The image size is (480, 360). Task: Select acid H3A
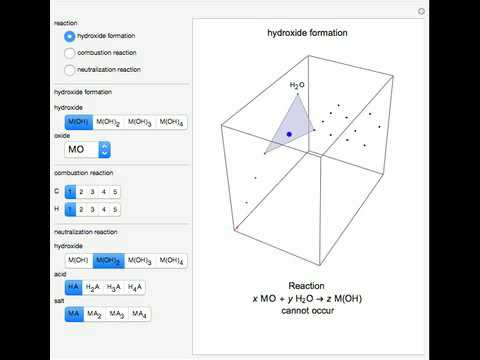click(114, 287)
